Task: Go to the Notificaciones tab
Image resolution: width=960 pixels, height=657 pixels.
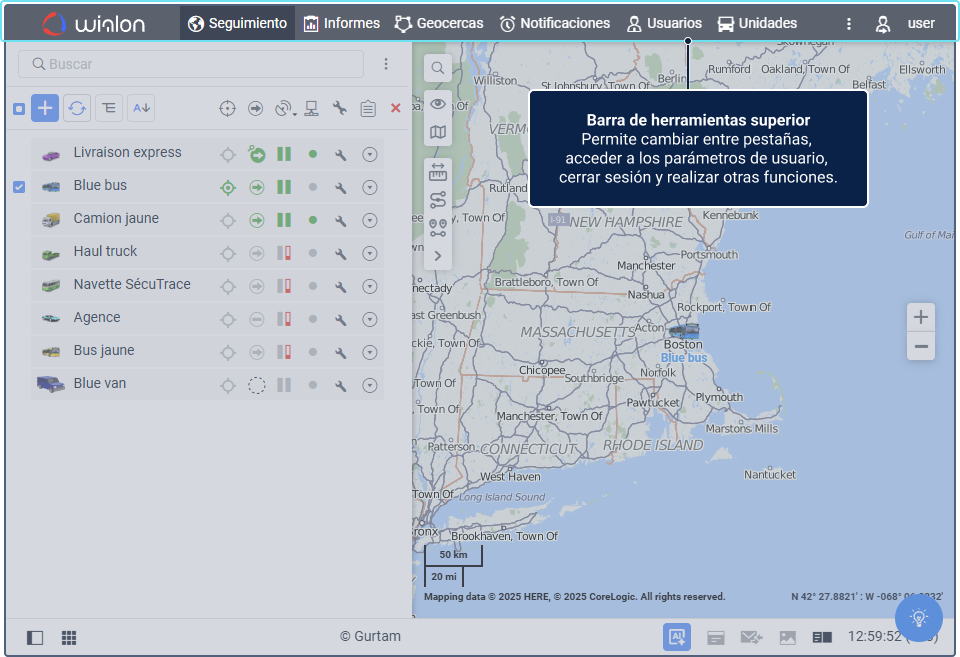Action: pos(555,23)
